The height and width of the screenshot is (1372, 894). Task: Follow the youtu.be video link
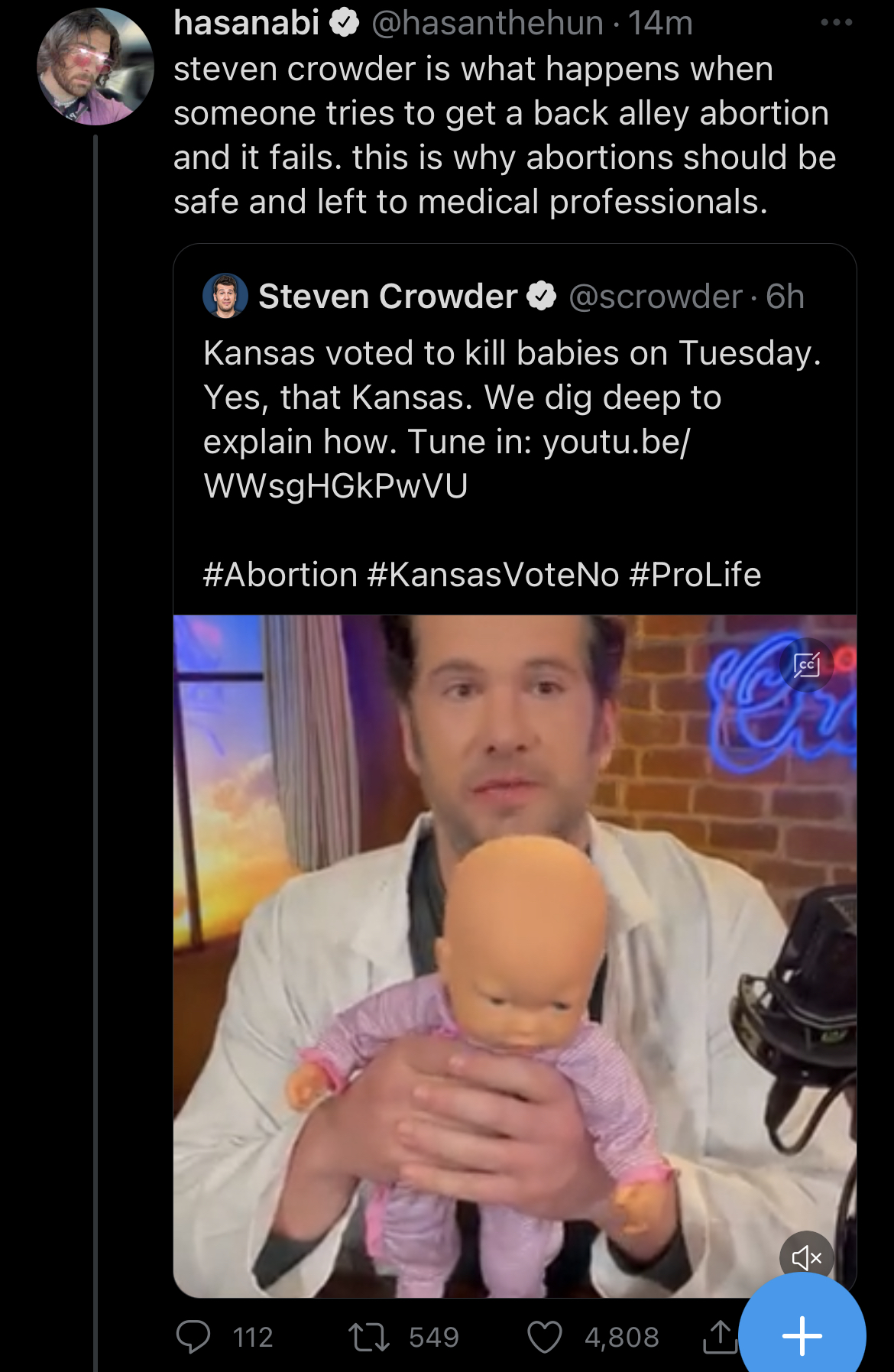(x=447, y=463)
